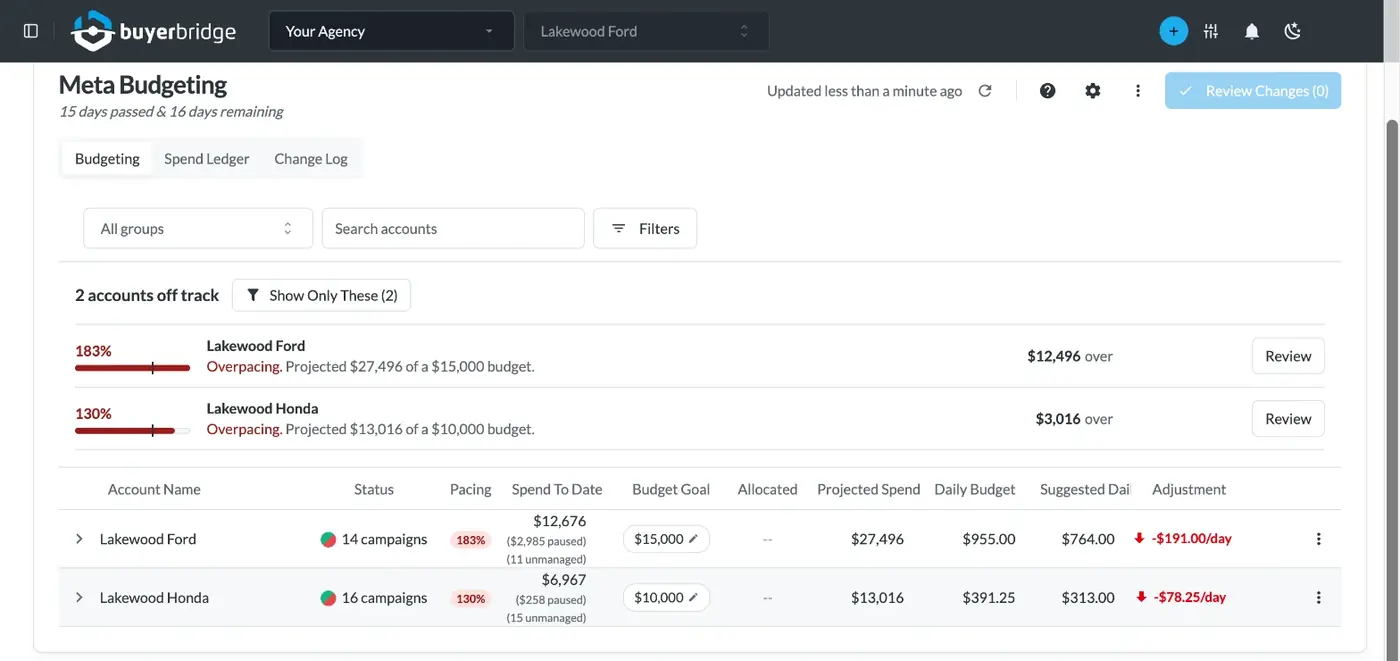Sort by Daily Budget column
1400x661 pixels.
click(975, 489)
